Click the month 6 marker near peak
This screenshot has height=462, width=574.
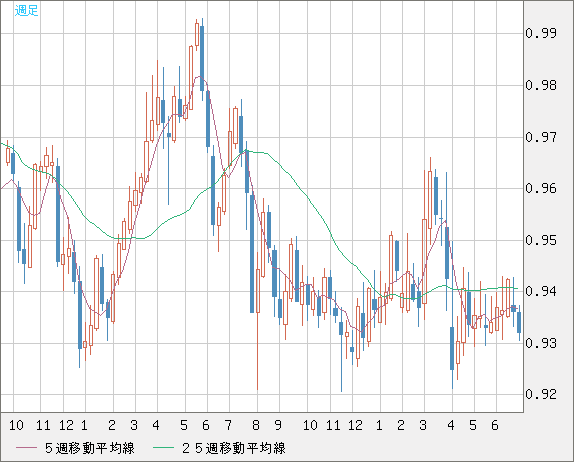pos(206,425)
